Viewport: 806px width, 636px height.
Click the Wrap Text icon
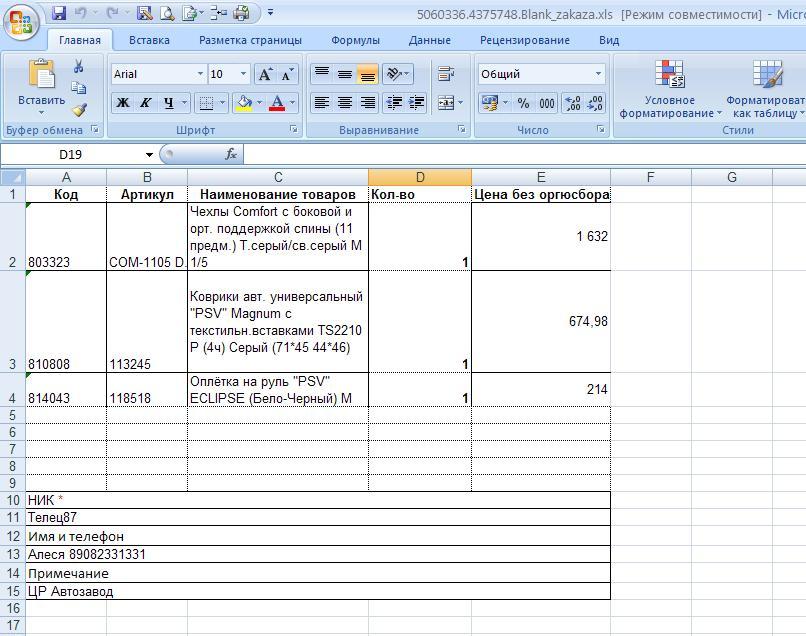pos(446,75)
